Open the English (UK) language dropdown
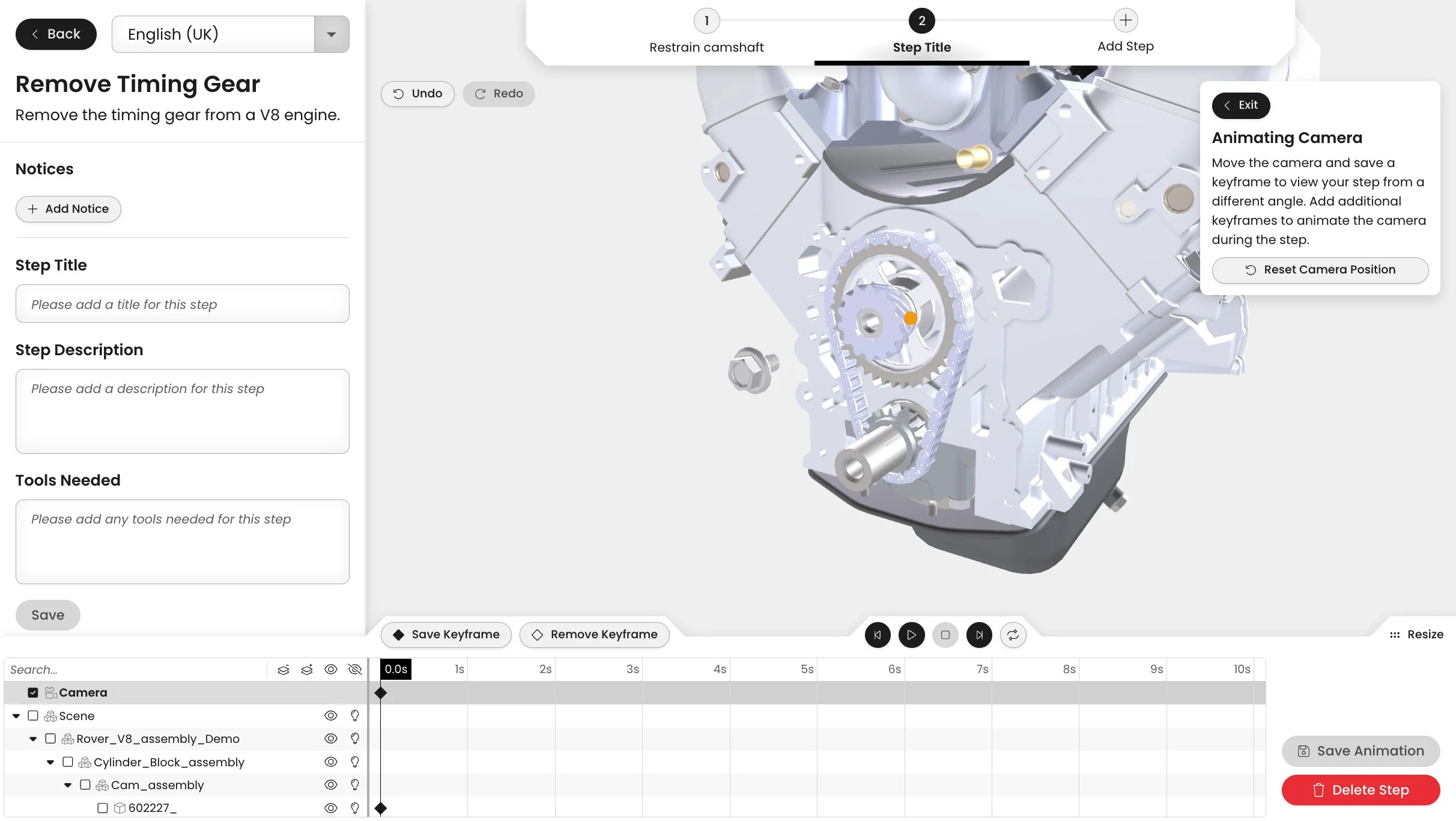 coord(331,34)
